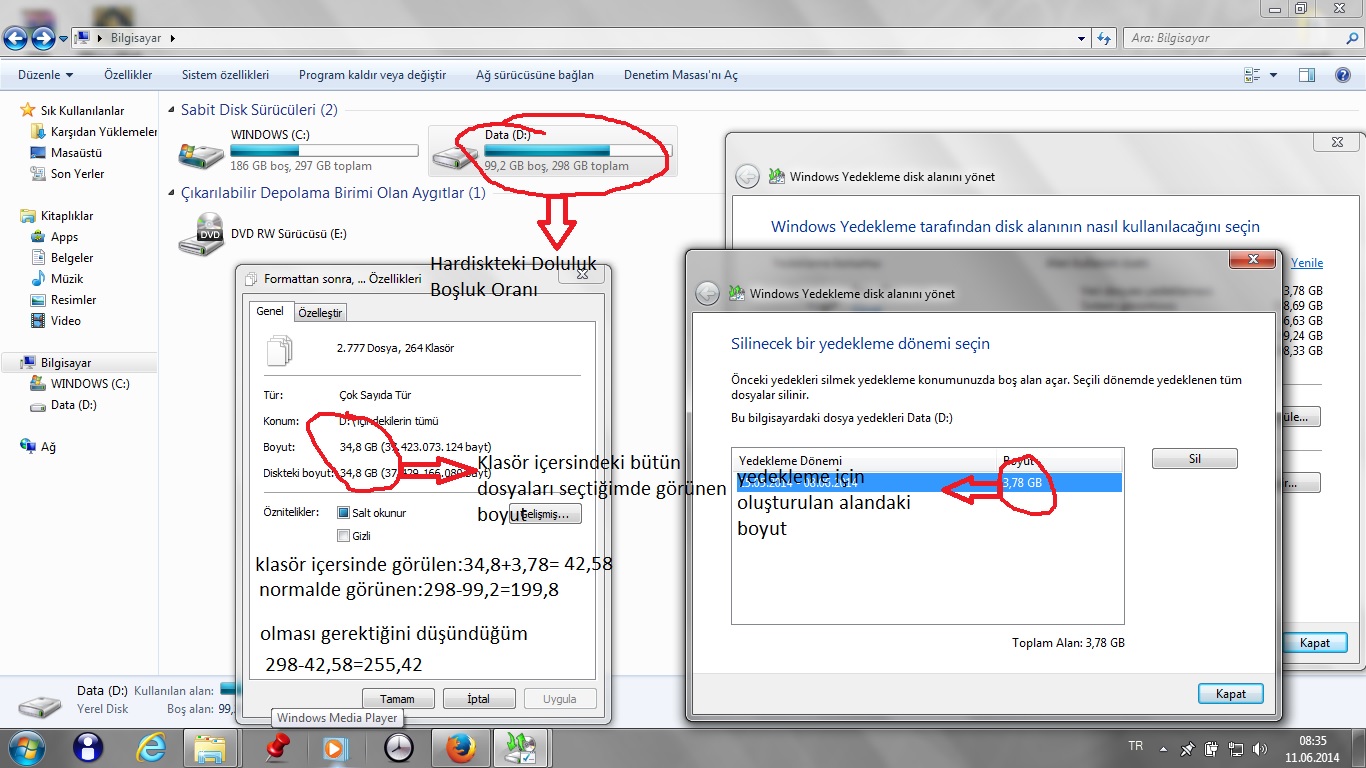Click Sil to delete the backup period
Image resolution: width=1366 pixels, height=768 pixels.
point(1195,459)
